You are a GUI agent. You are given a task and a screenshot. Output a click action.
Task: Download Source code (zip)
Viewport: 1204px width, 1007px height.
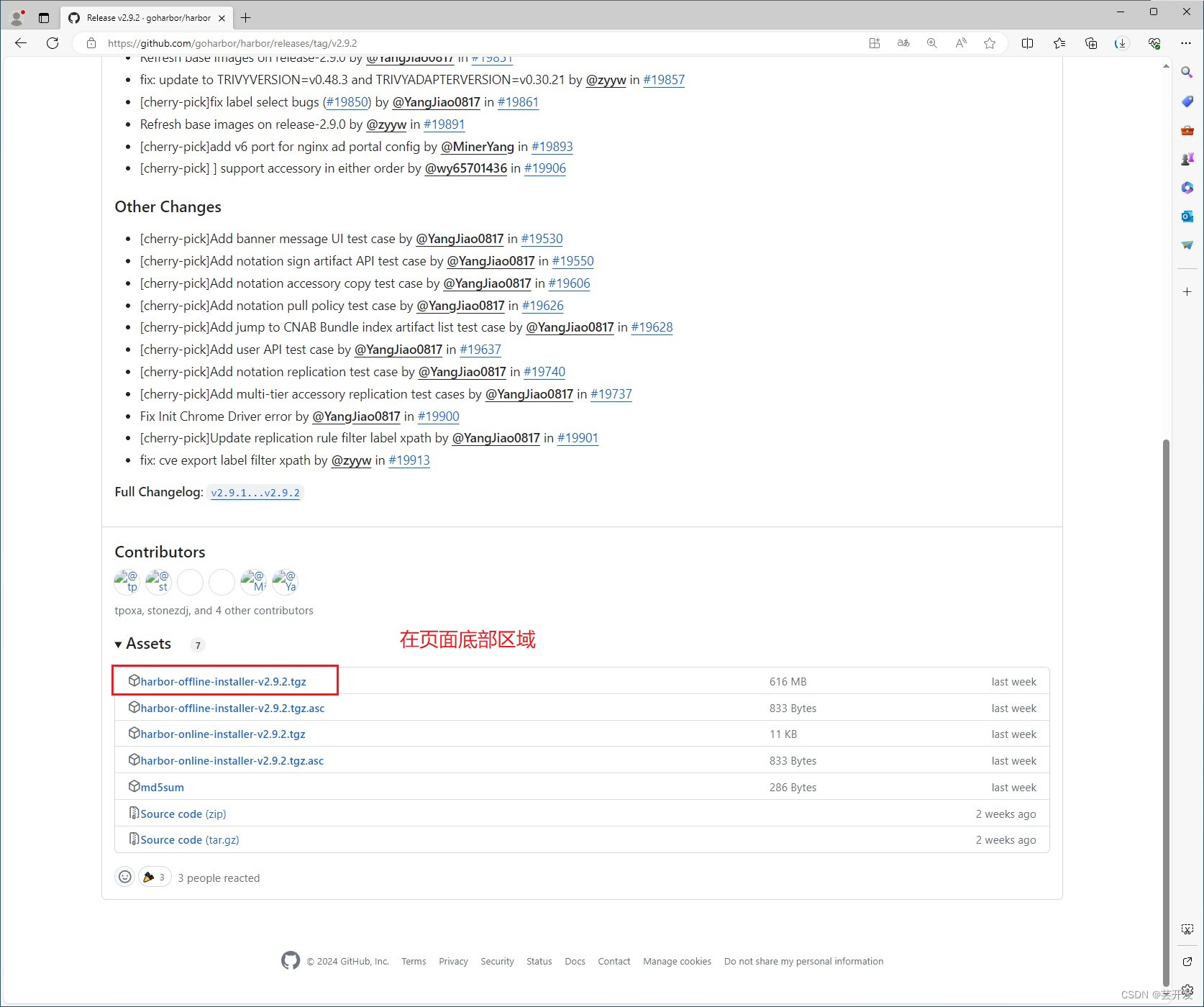point(183,814)
